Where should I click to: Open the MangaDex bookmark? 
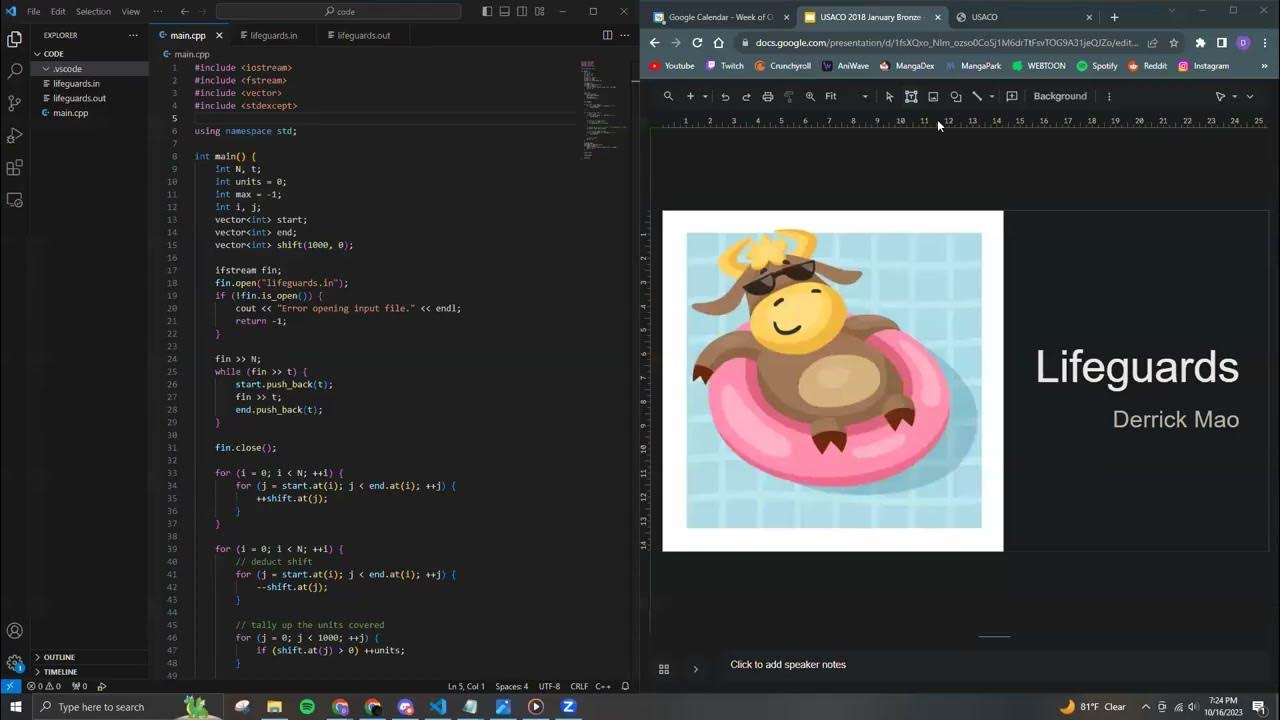coord(907,66)
